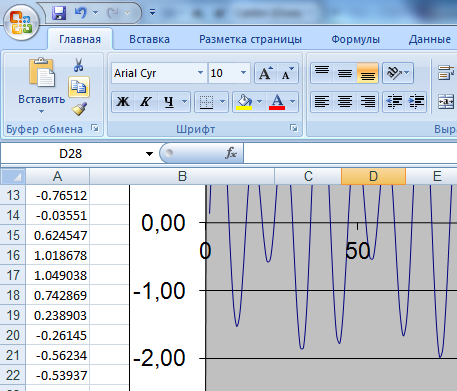Undo the last action
The height and width of the screenshot is (391, 457).
point(81,13)
